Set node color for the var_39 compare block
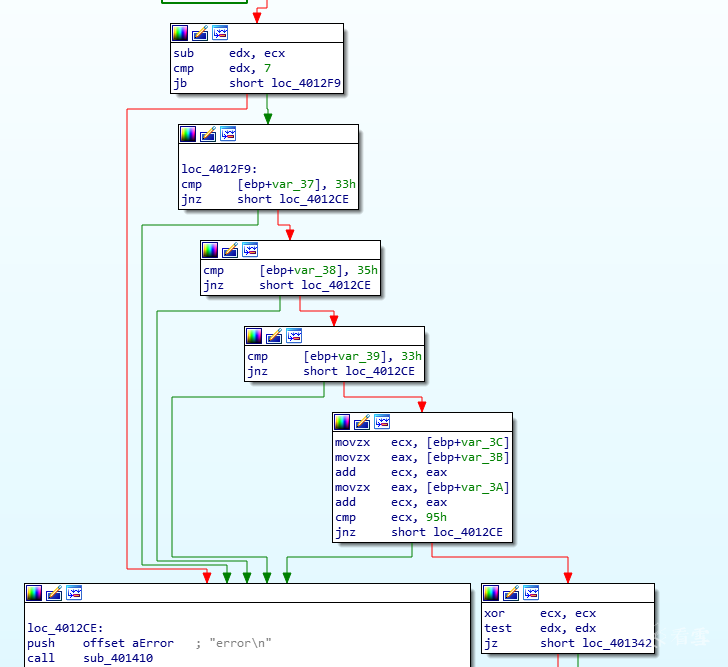The image size is (728, 667). (254, 336)
